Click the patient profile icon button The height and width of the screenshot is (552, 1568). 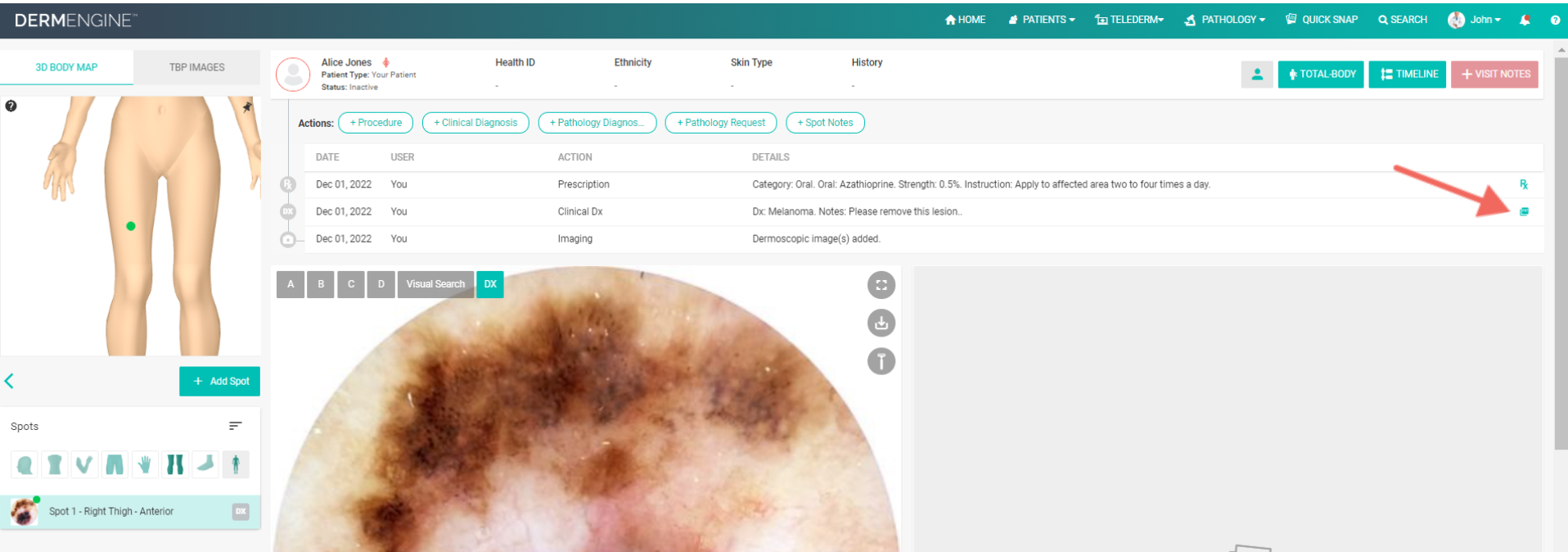[1256, 74]
